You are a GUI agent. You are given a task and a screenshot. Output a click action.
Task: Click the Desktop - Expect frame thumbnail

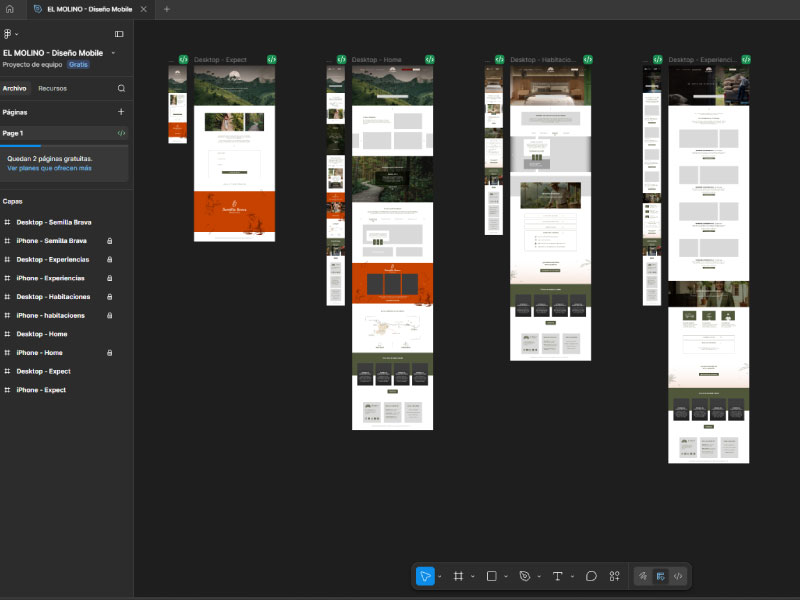tap(234, 153)
